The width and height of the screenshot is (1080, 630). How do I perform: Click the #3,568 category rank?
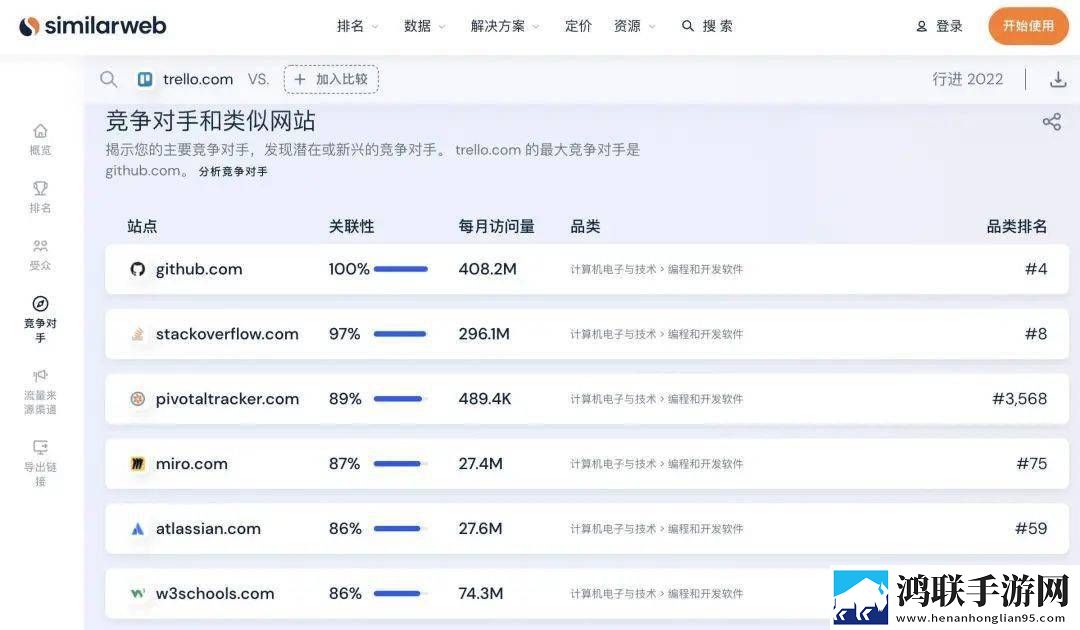1019,399
